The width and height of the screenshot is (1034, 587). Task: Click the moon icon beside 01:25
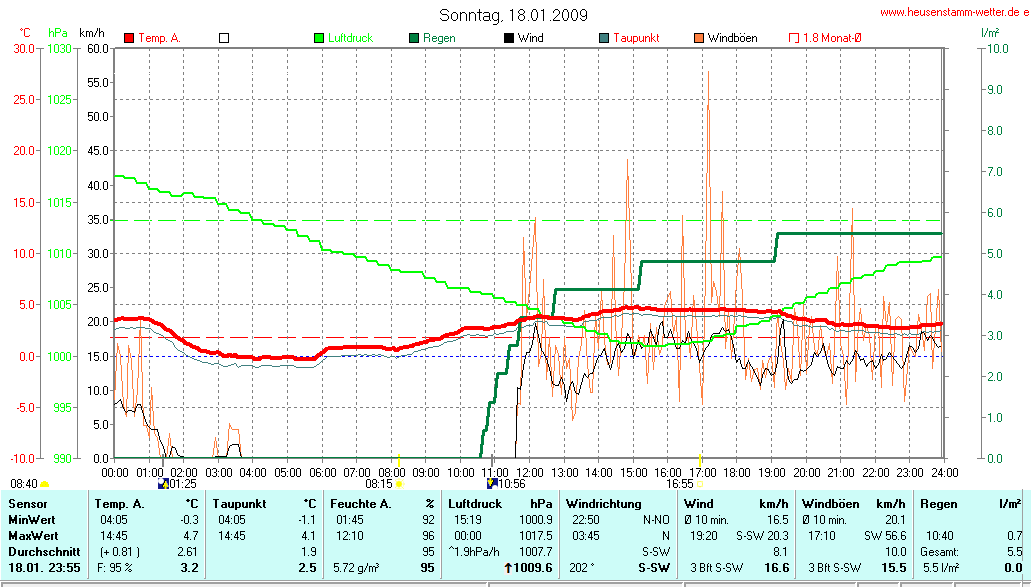(x=163, y=483)
